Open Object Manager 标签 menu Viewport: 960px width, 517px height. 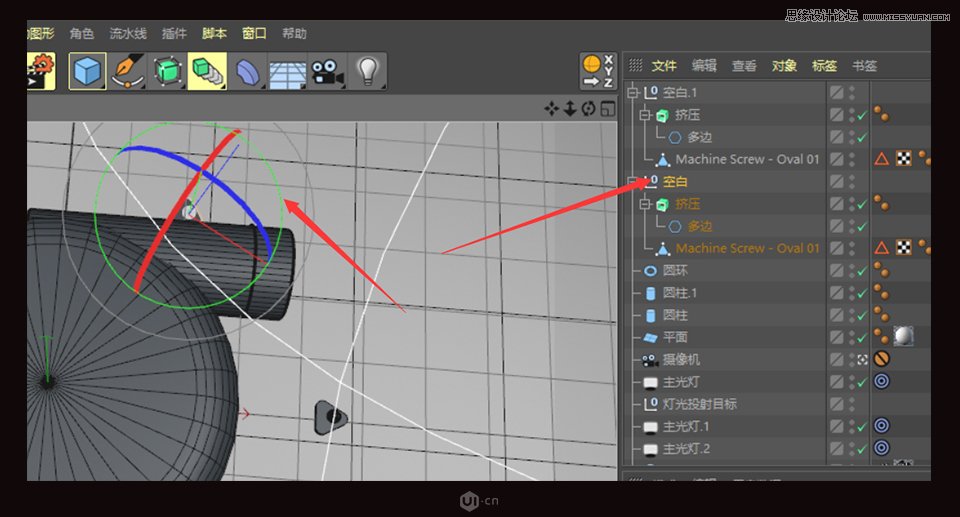point(824,66)
